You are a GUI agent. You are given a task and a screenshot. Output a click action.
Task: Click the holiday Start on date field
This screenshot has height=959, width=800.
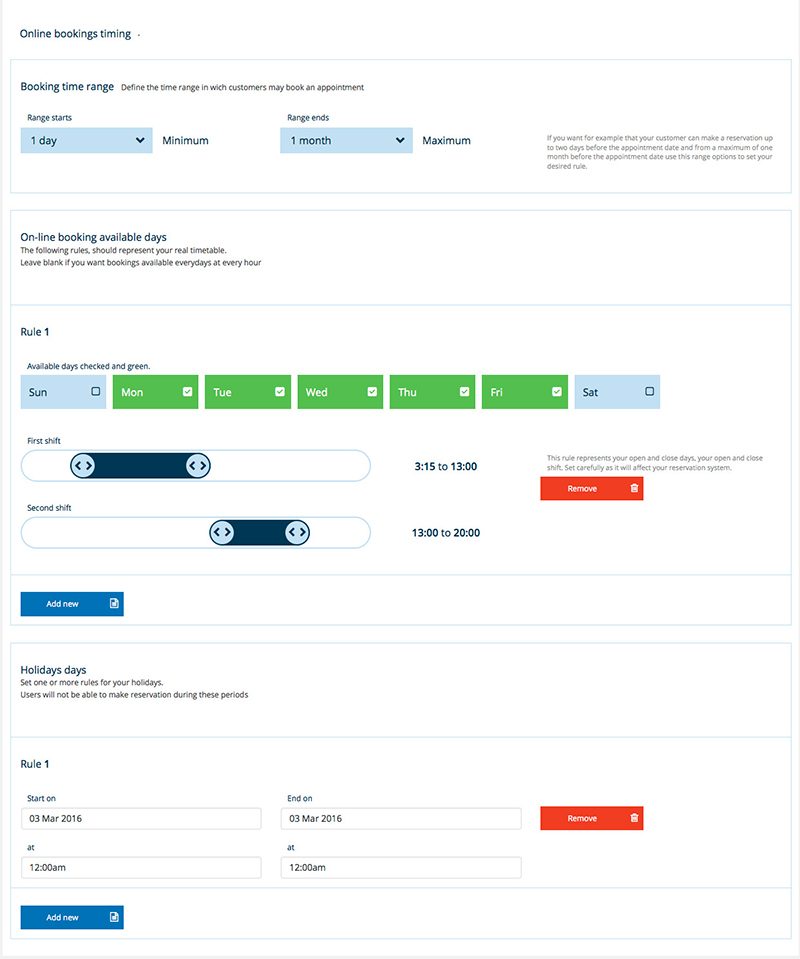(141, 818)
